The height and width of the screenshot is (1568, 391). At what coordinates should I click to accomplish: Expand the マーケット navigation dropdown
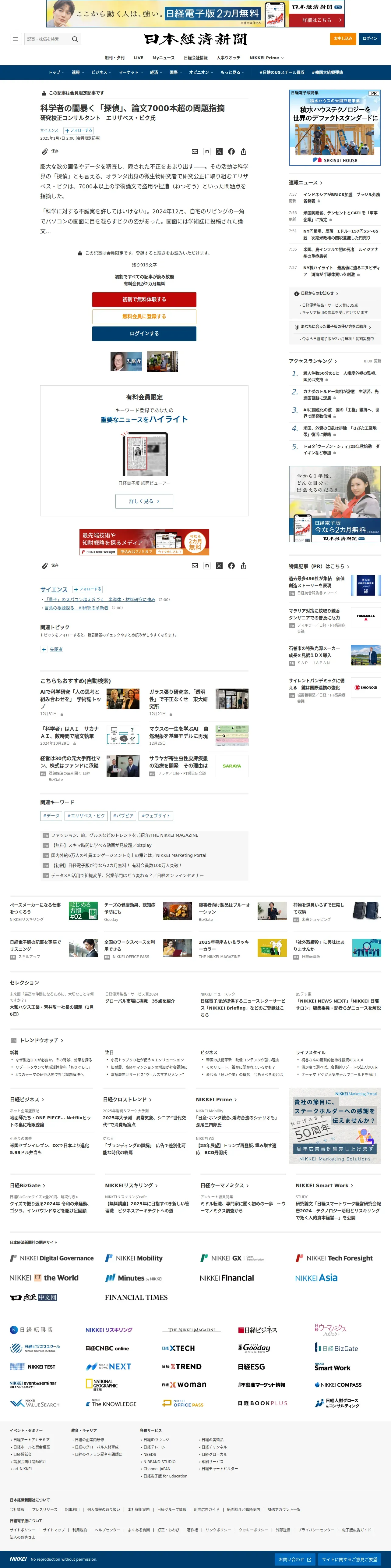[x=131, y=73]
